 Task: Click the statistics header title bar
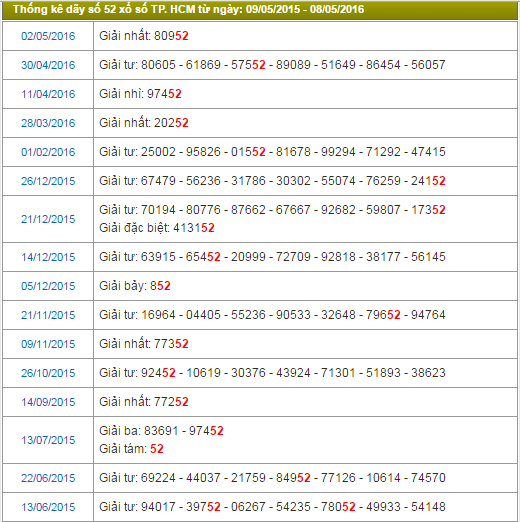click(x=260, y=9)
